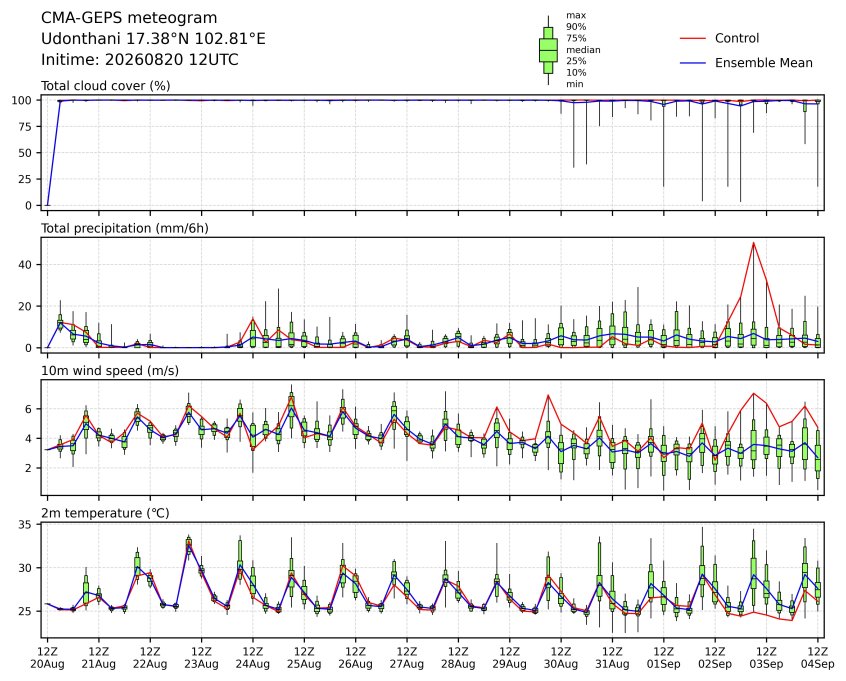
Task: Click the Udonthani location coordinates text
Action: coord(153,39)
